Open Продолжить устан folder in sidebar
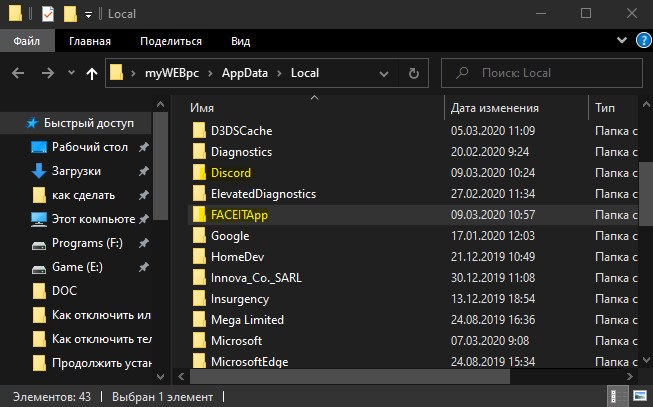 click(102, 363)
